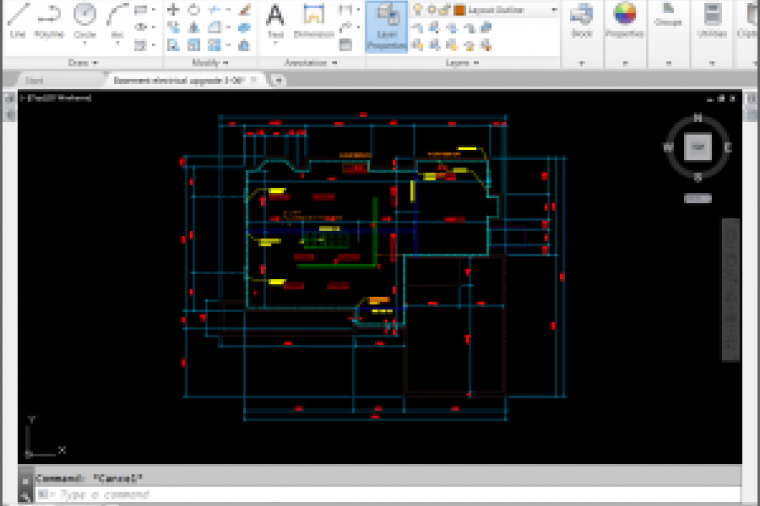The image size is (760, 506).
Task: Select the Dimension tool
Action: 314,20
